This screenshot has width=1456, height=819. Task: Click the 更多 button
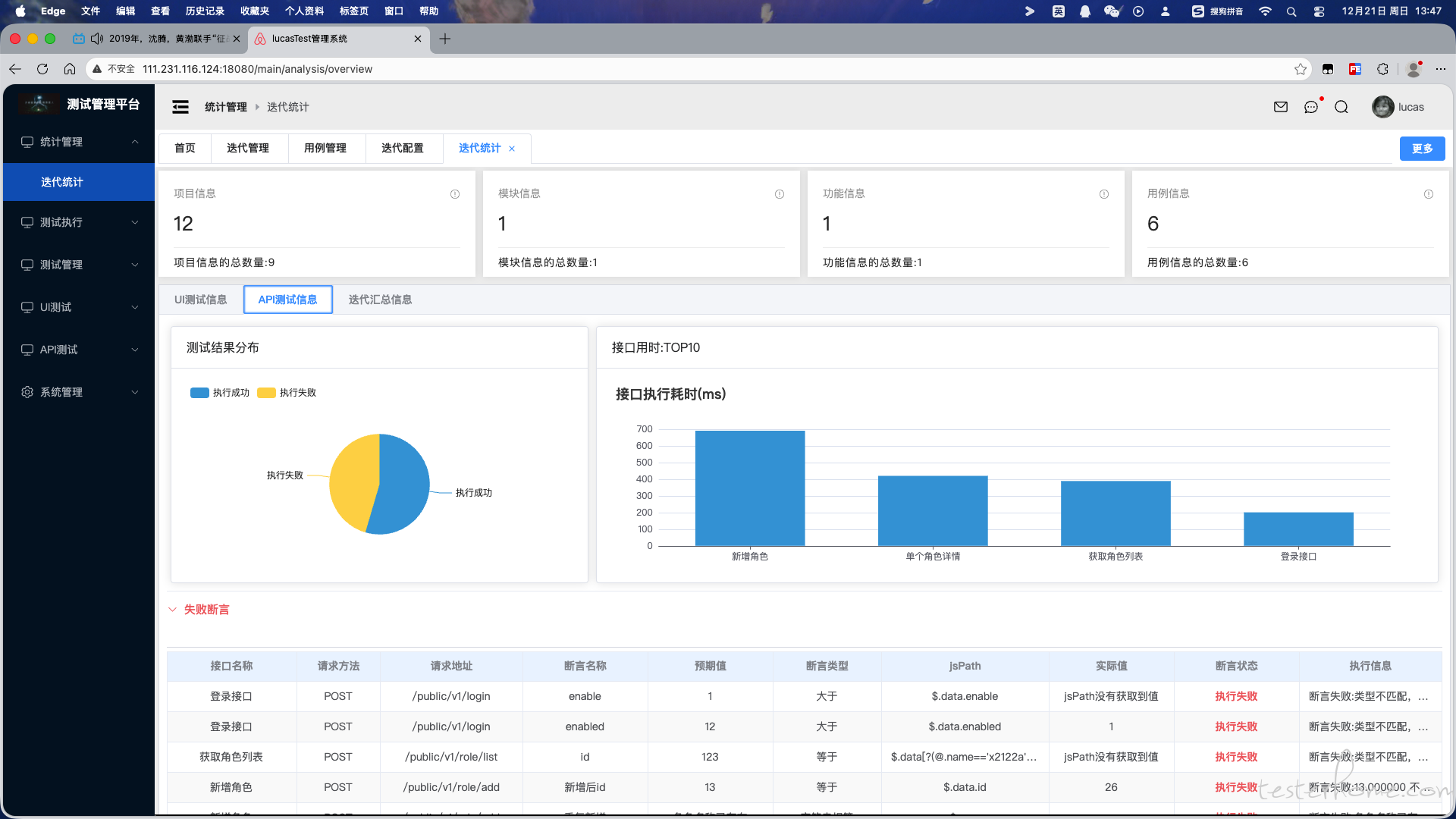1422,149
